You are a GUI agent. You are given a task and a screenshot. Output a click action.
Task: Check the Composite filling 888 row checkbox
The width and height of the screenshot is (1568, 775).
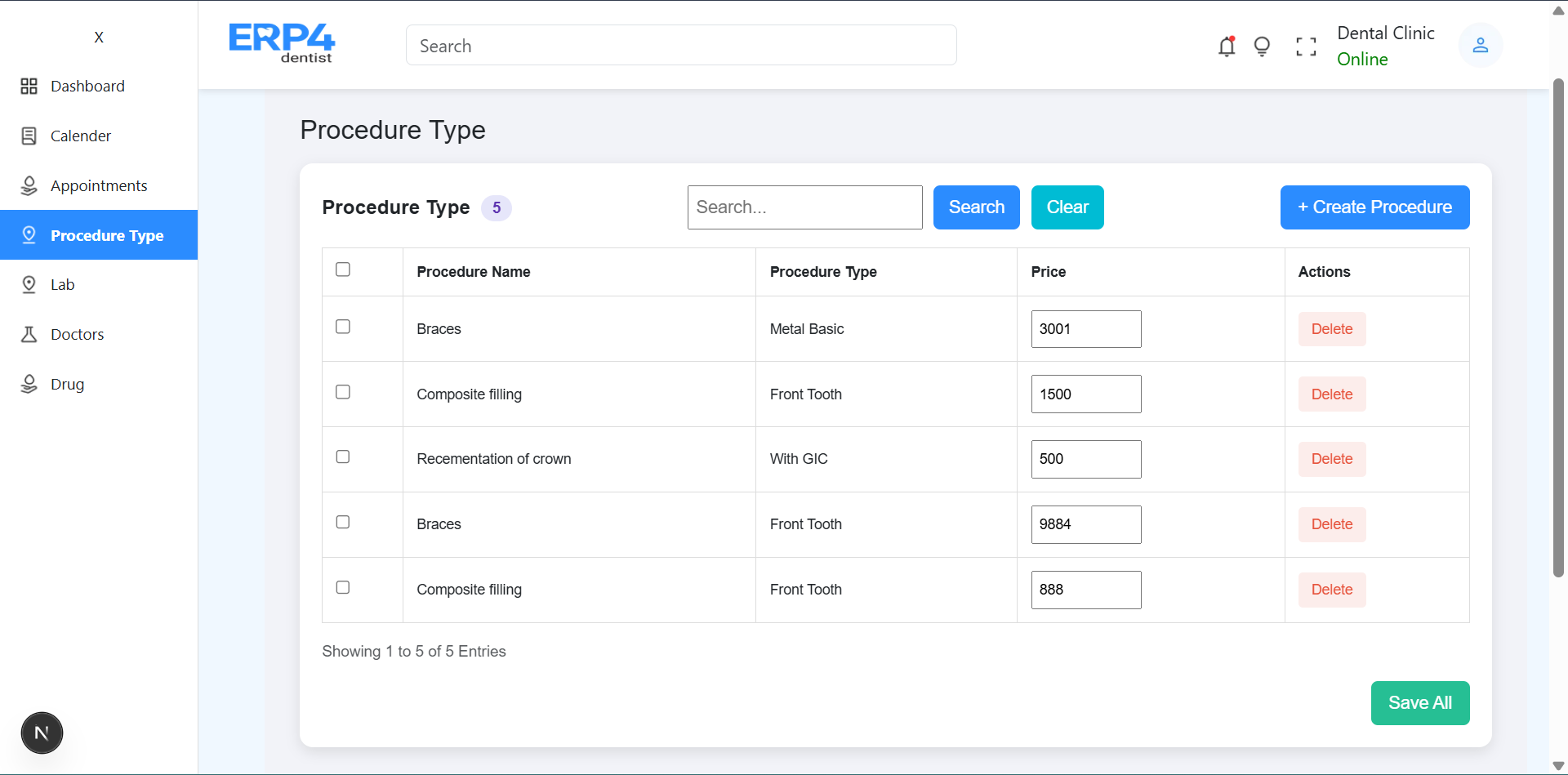[343, 587]
